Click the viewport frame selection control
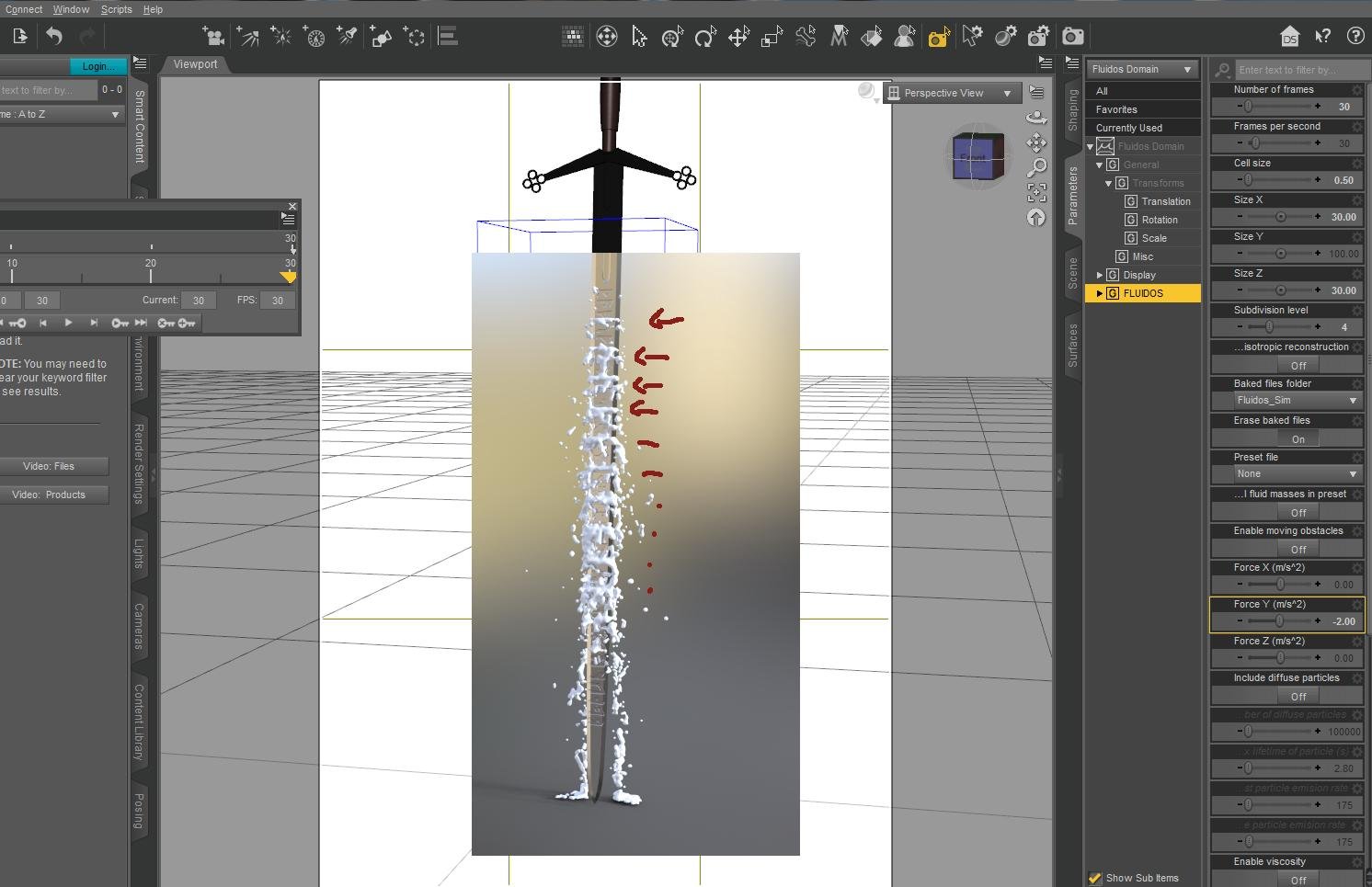Screen dimensions: 1372x887 point(1036,192)
